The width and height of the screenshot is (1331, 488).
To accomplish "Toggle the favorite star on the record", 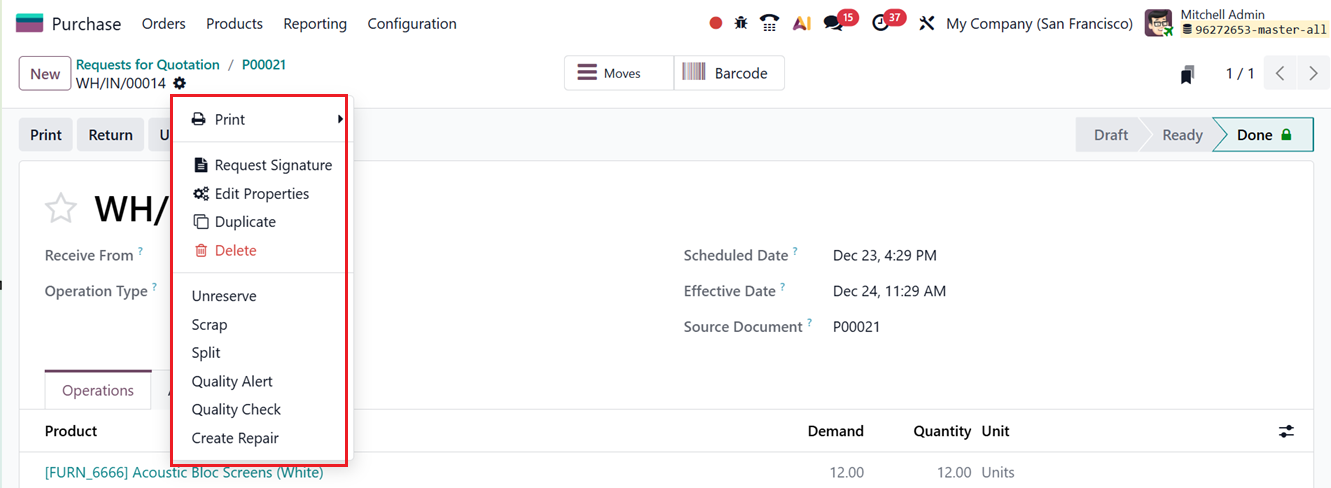I will pyautogui.click(x=61, y=209).
